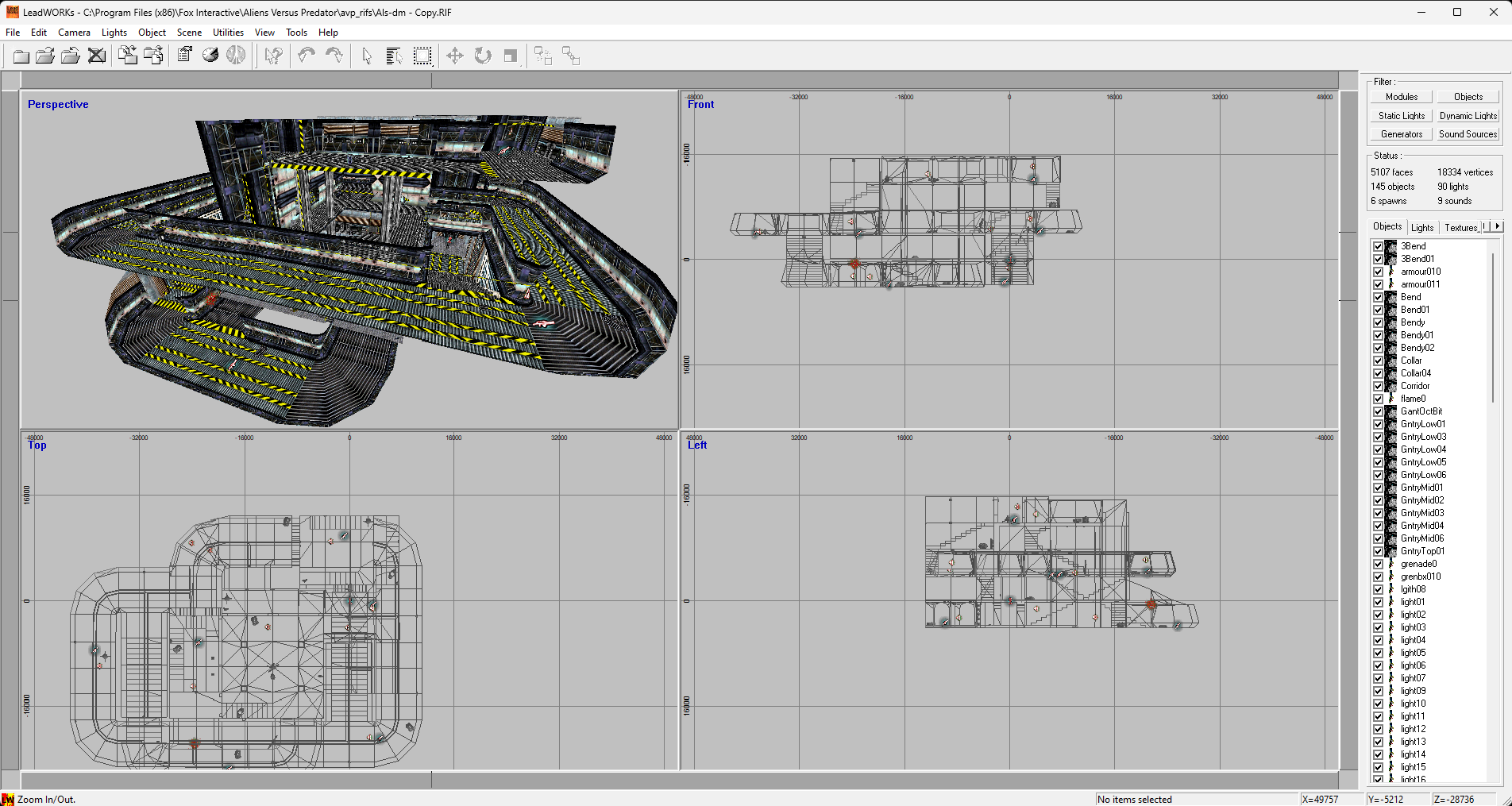Open the clipboard properties toolbar icon
The height and width of the screenshot is (806, 1512).
coord(185,56)
